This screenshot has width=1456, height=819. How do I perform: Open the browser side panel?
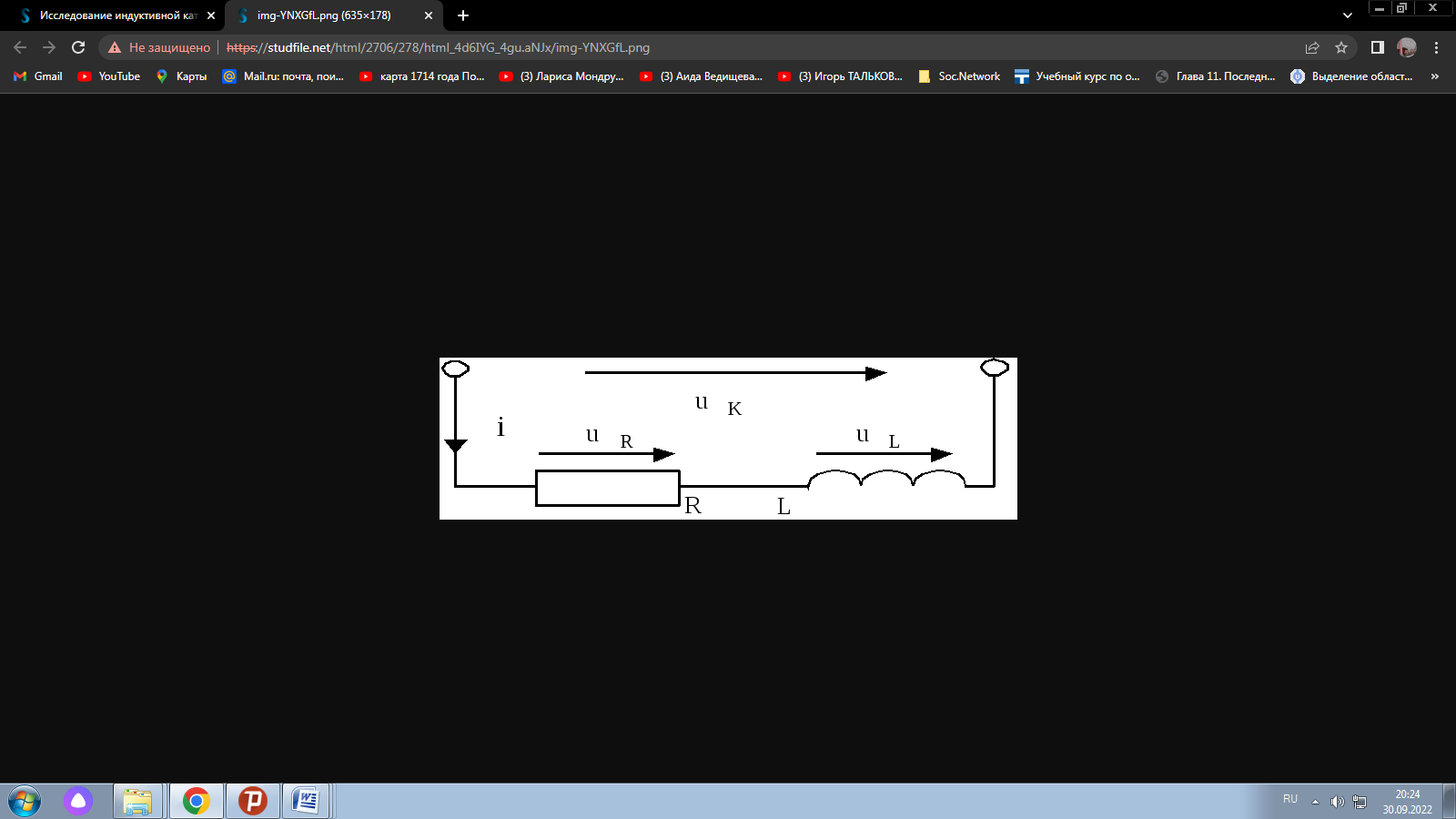pos(1378,47)
